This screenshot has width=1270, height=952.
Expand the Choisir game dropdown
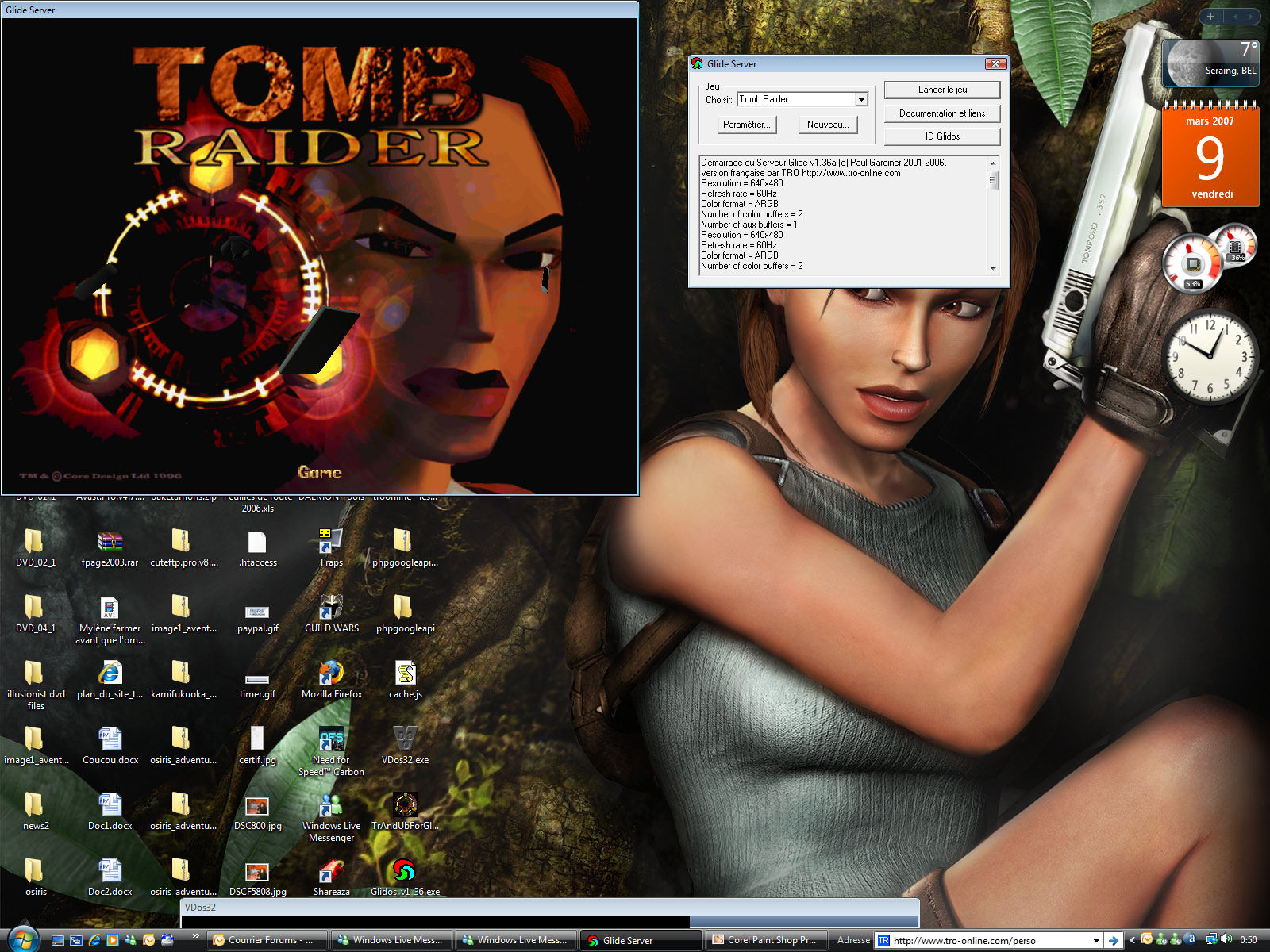pyautogui.click(x=861, y=100)
